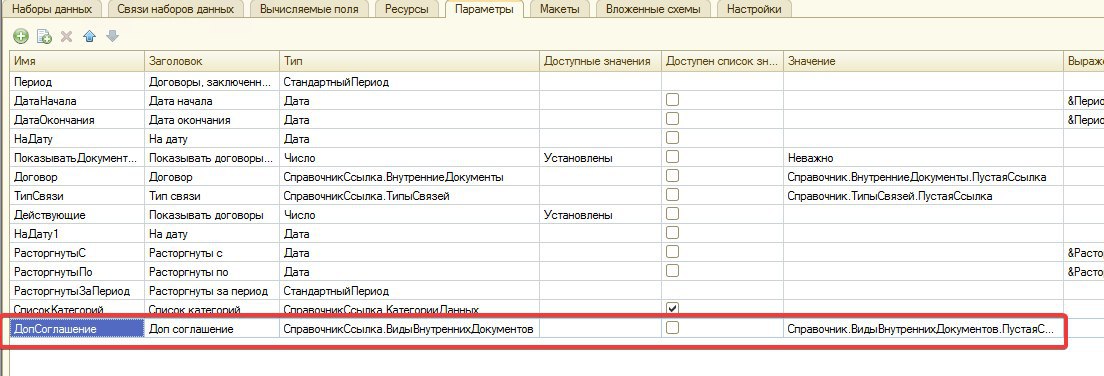Select the Действующие name cell
Viewport: 1104px width, 376px height.
tap(77, 215)
